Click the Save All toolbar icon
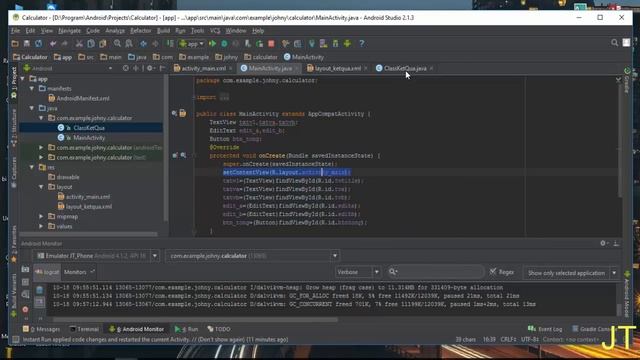This screenshot has width=640, height=360. coord(27,43)
